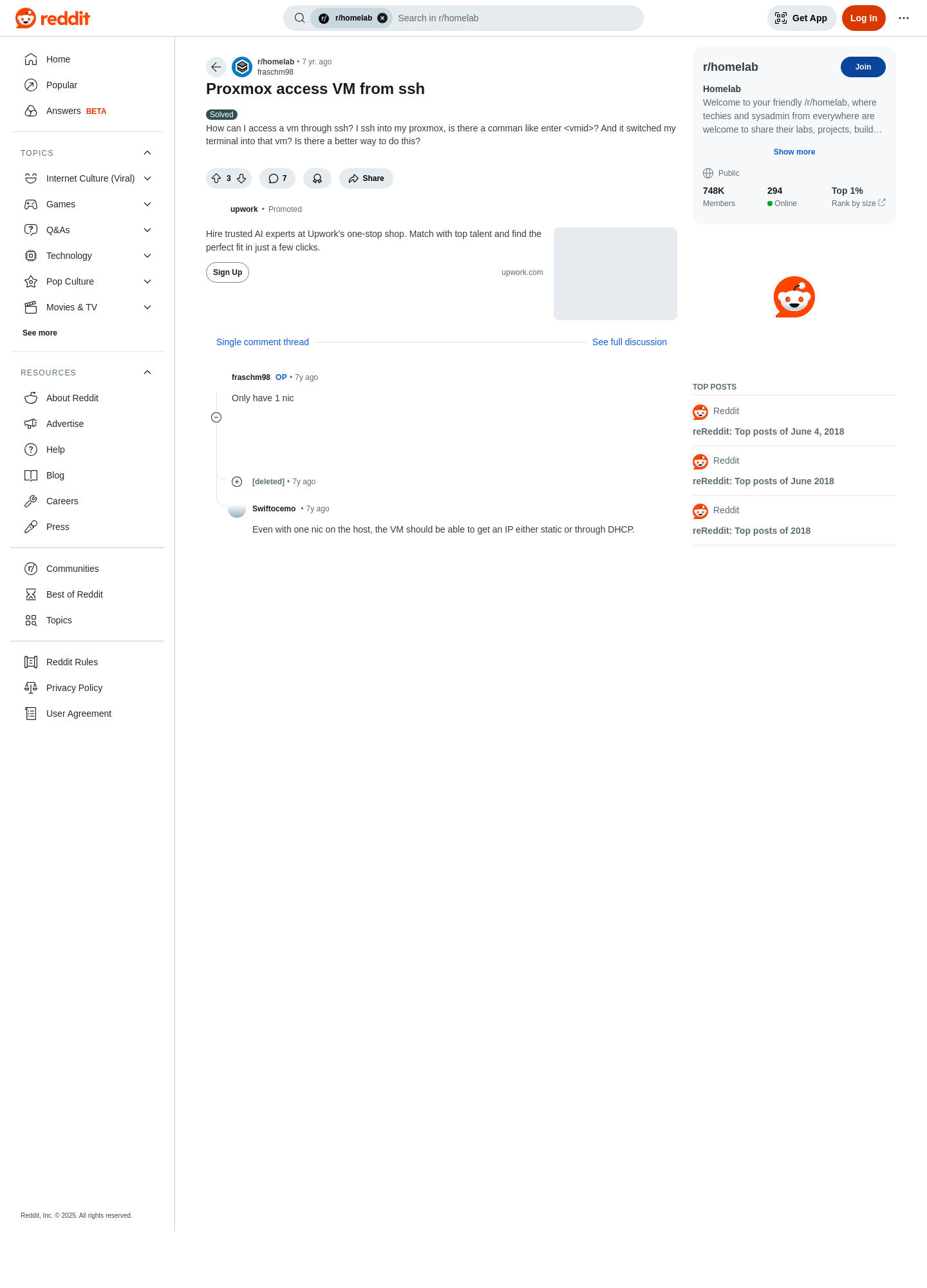Click the search magnifier icon
This screenshot has width=927, height=1288.
[x=299, y=18]
